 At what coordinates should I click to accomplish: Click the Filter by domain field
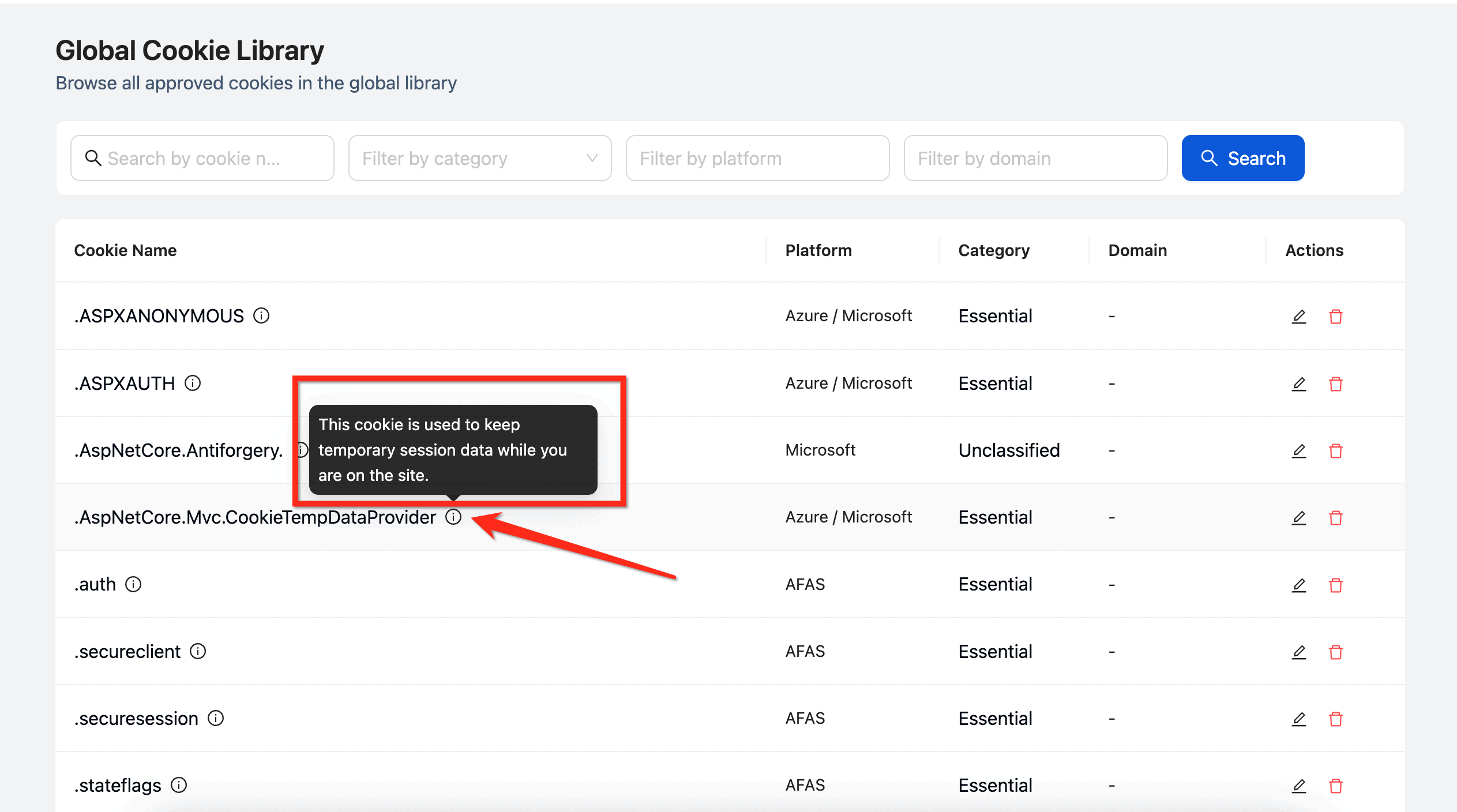(1035, 158)
